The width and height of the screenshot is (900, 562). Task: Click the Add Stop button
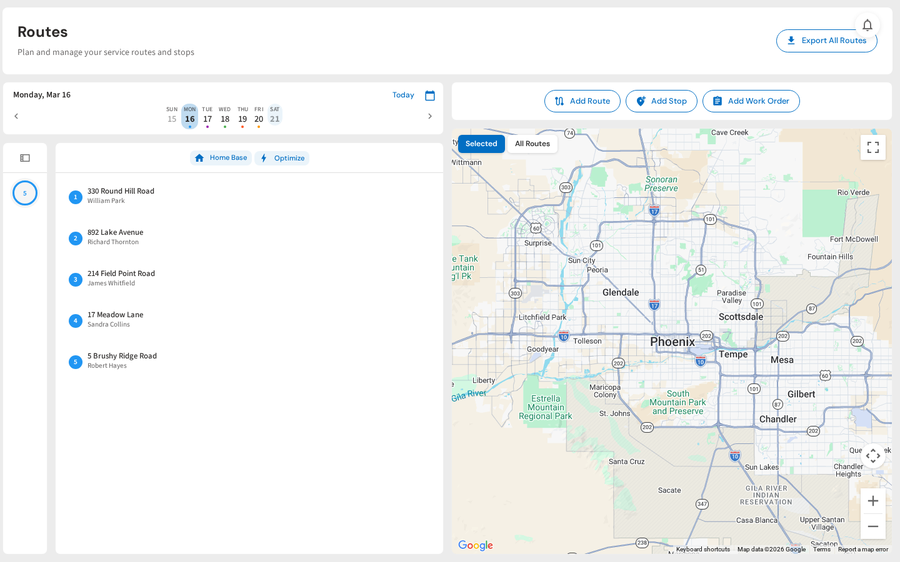click(661, 101)
